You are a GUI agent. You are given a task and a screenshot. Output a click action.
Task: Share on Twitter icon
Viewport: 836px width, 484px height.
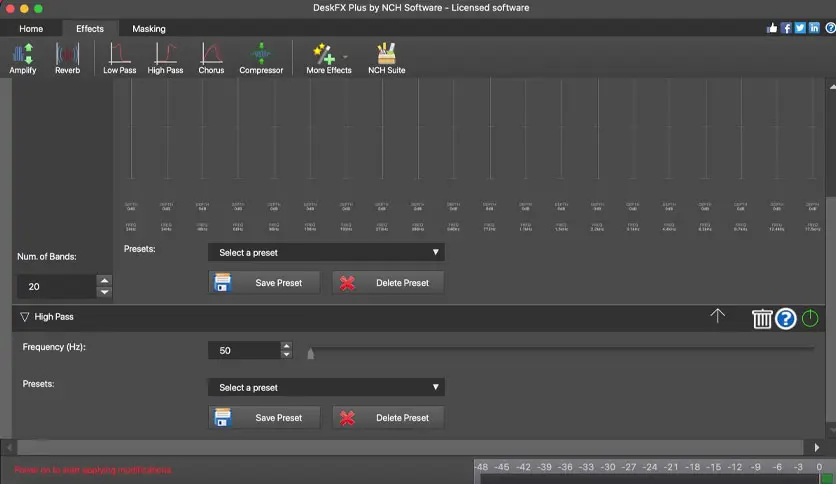(800, 28)
